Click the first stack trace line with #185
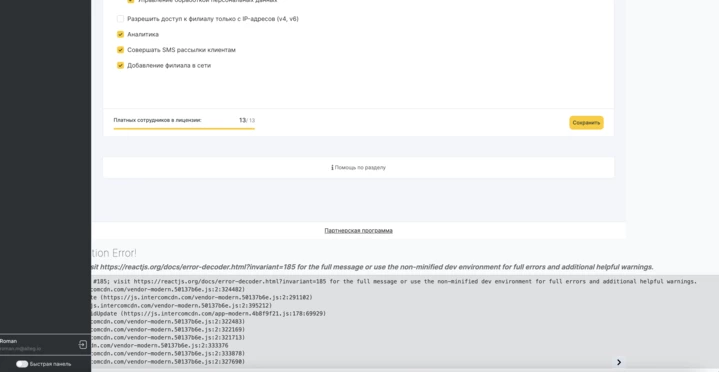The width and height of the screenshot is (719, 372). coord(394,281)
